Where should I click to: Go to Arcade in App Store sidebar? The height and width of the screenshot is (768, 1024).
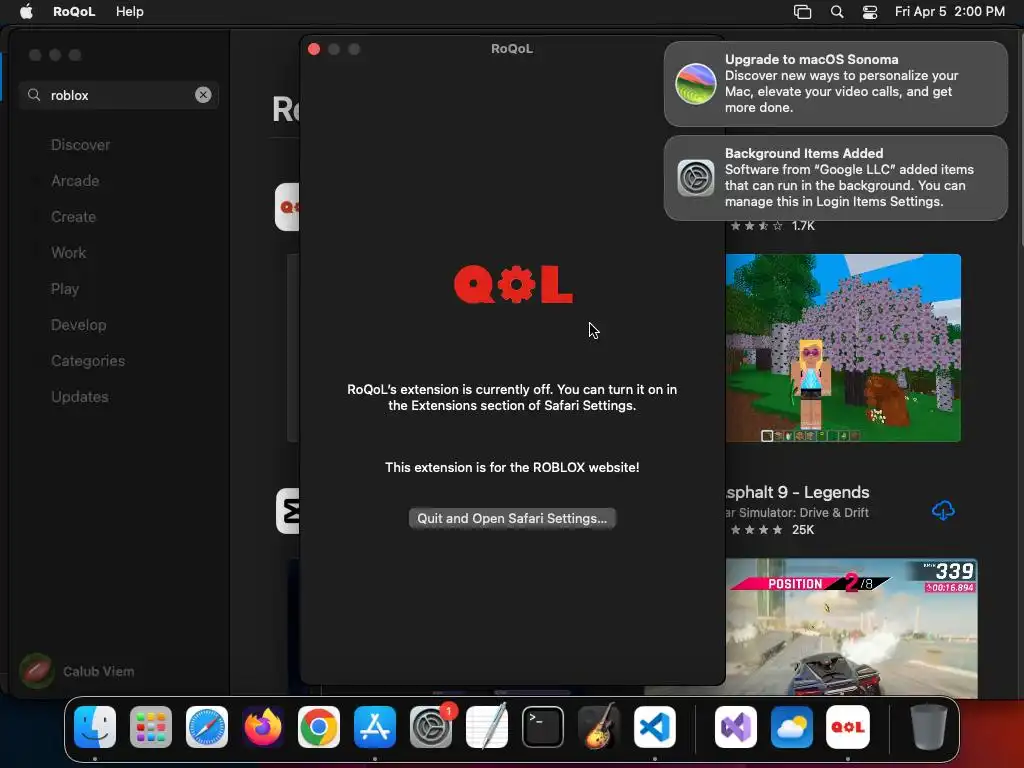75,181
